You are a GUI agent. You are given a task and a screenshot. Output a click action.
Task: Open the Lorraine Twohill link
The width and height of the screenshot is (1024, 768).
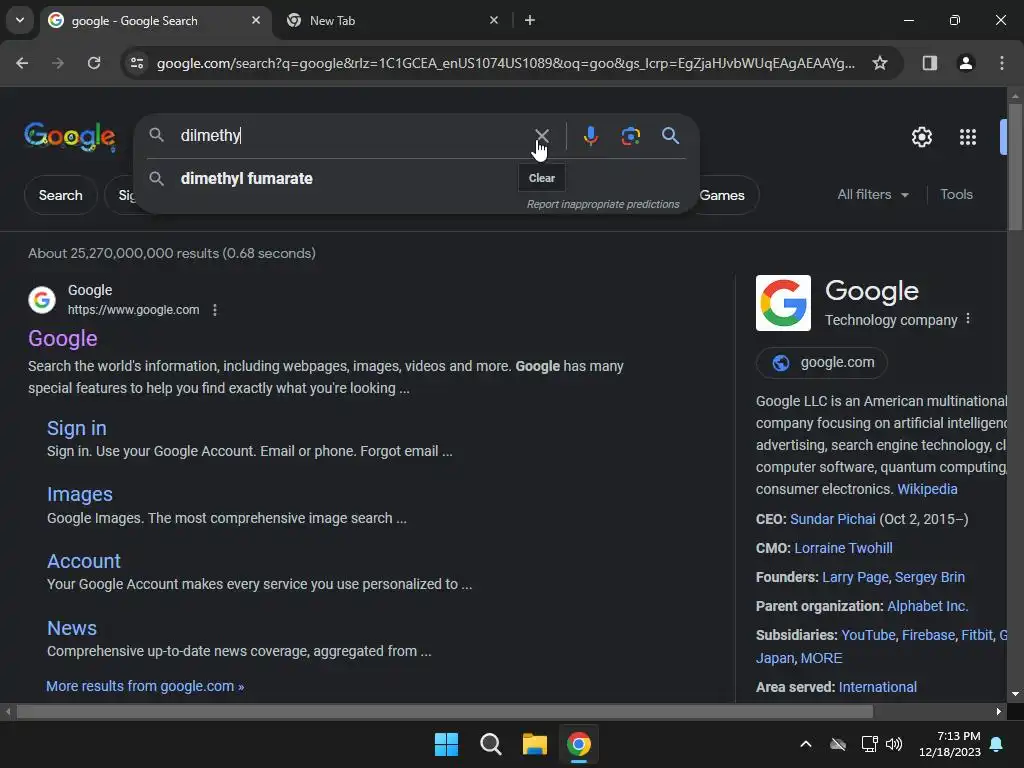(843, 548)
